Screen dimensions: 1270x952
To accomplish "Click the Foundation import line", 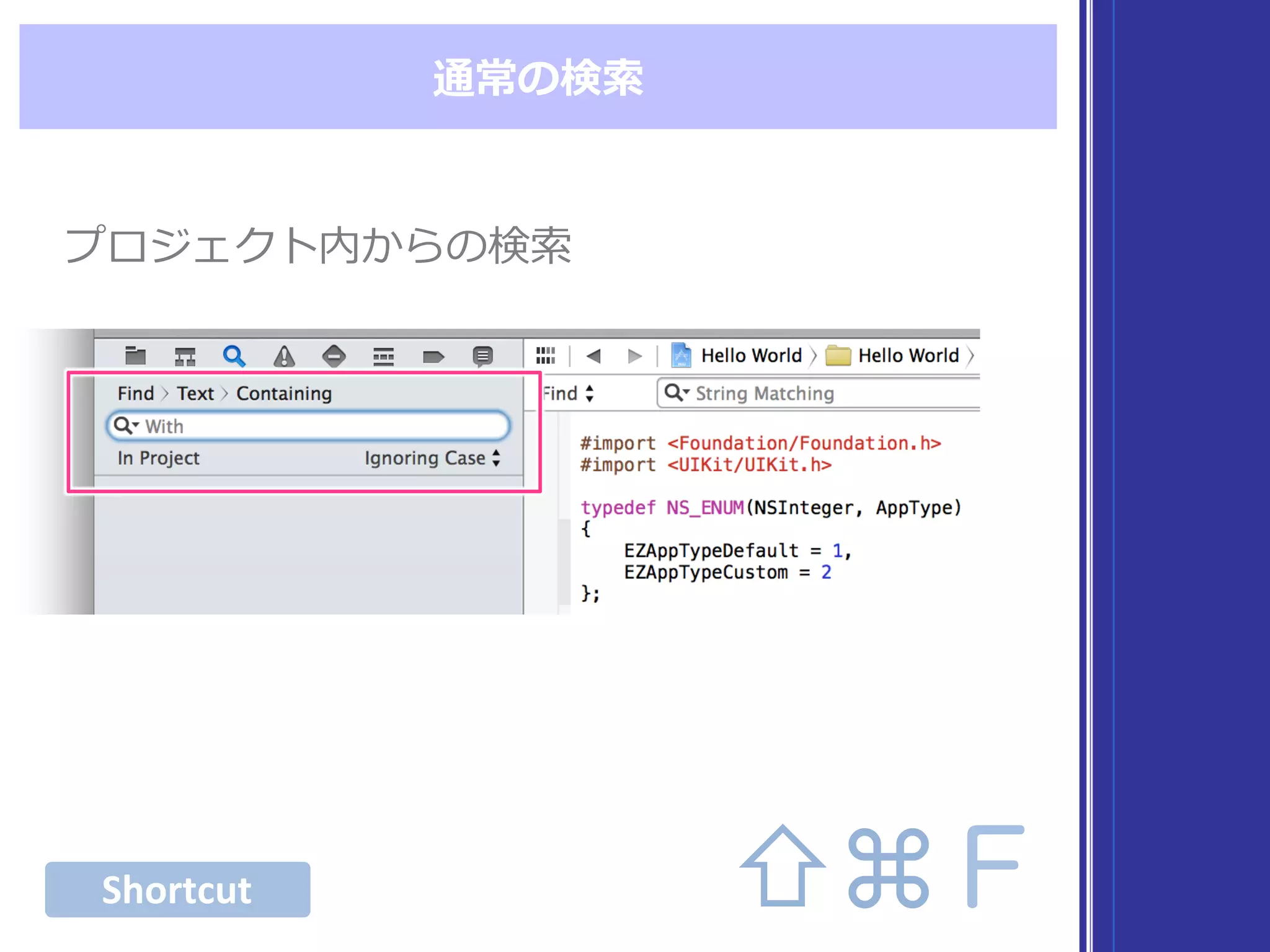I will click(761, 444).
